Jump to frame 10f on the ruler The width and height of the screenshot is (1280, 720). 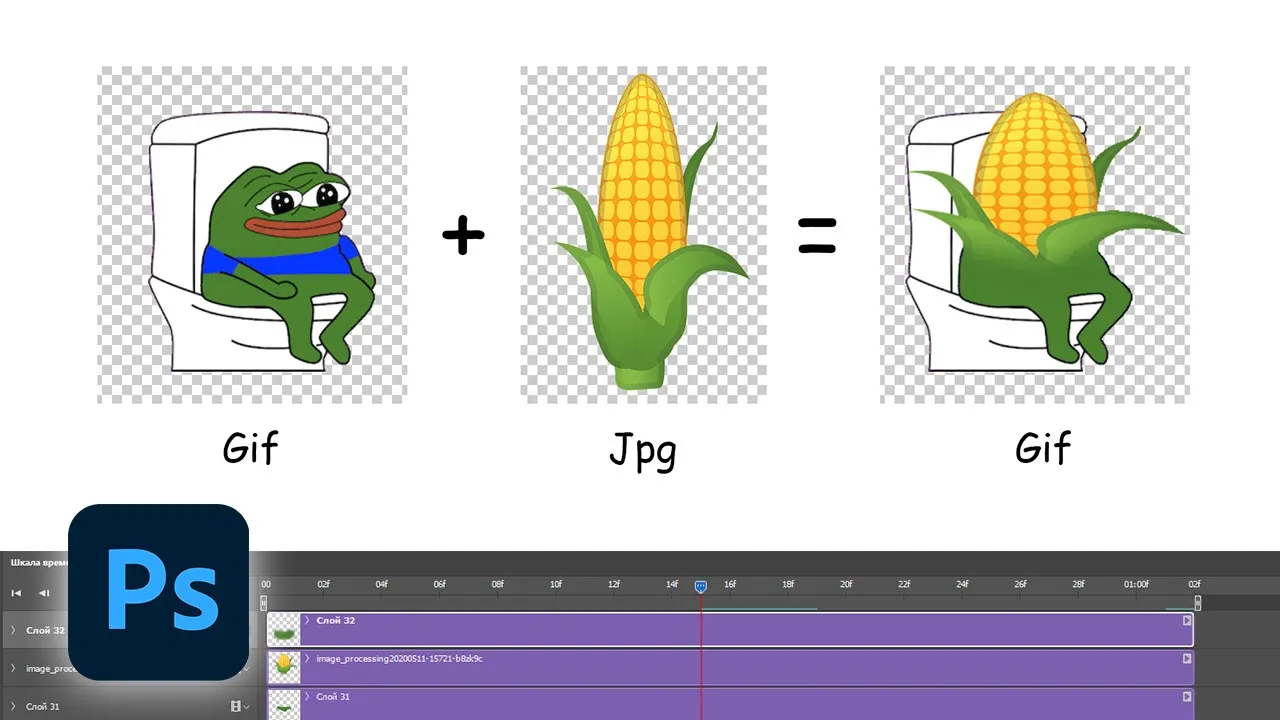pos(556,584)
